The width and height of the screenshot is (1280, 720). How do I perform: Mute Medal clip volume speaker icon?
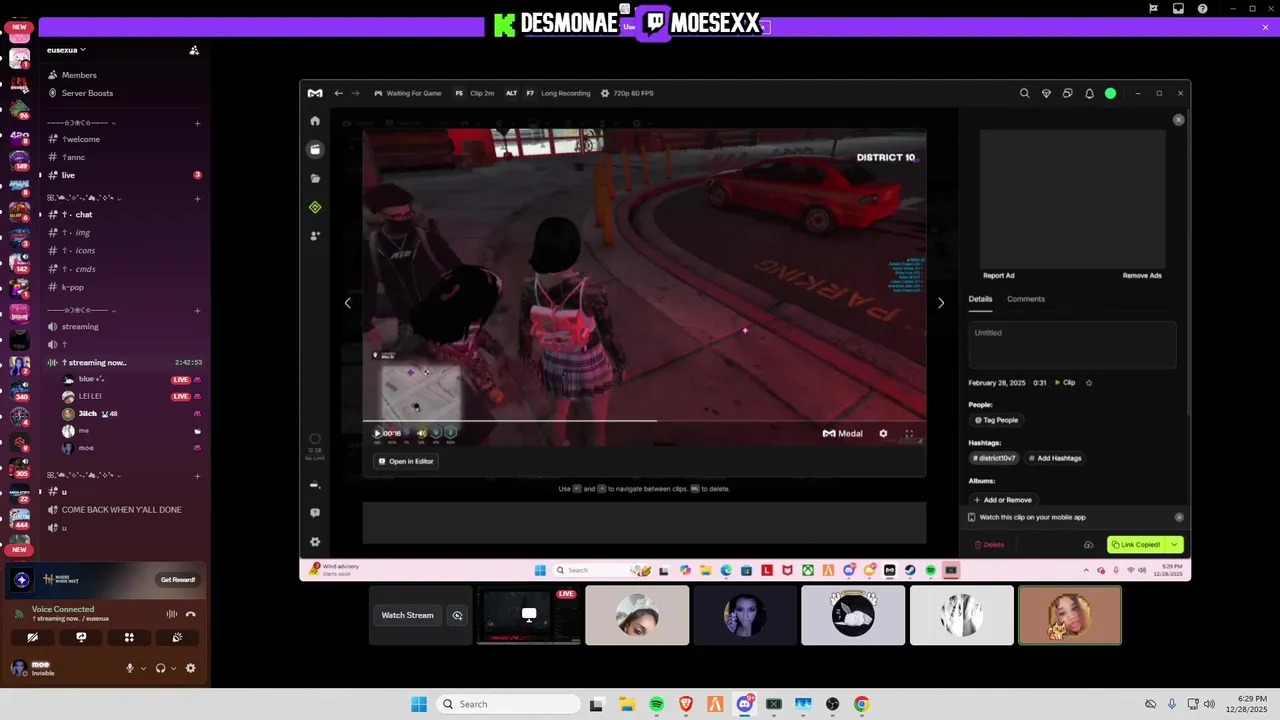click(x=421, y=433)
